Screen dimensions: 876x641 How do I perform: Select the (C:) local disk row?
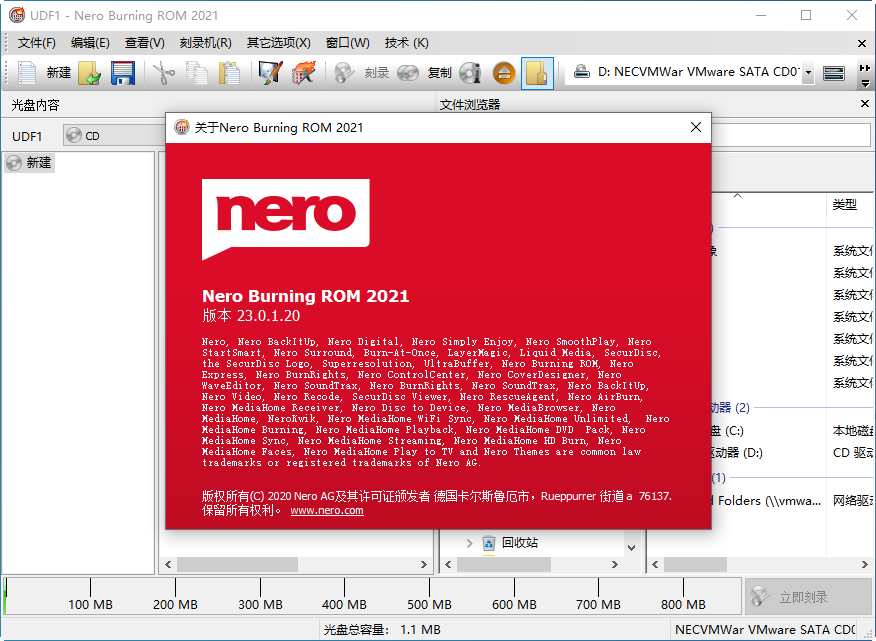click(x=792, y=431)
